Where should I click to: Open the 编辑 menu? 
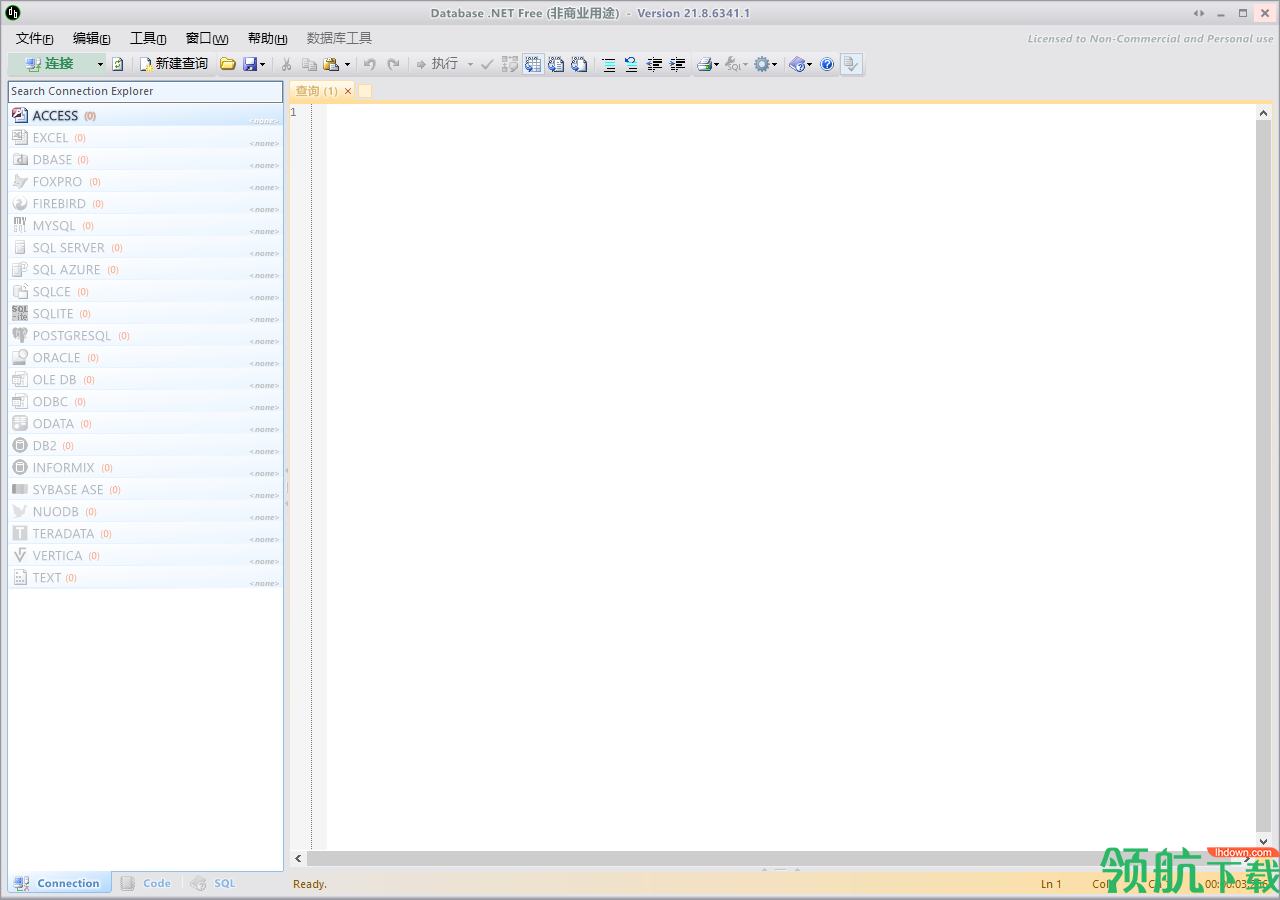click(92, 38)
